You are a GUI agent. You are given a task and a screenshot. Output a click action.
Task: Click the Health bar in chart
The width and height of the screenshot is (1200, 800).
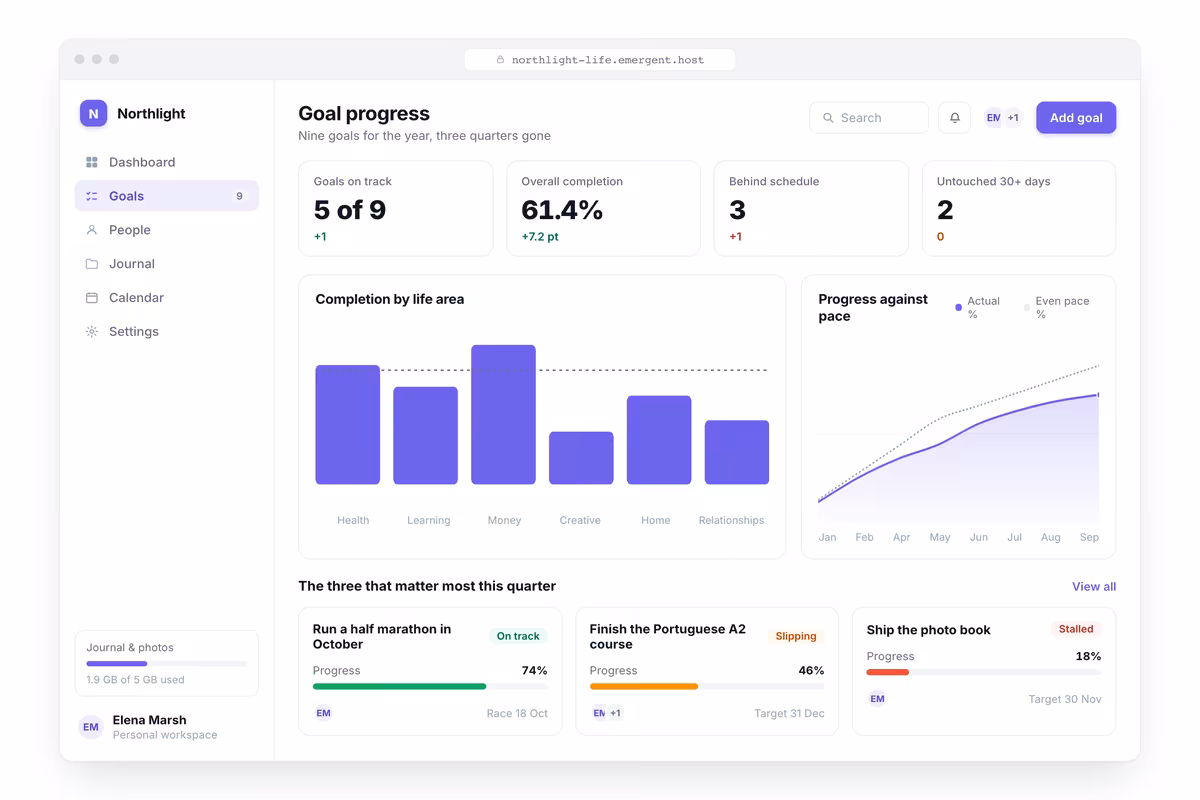[348, 425]
